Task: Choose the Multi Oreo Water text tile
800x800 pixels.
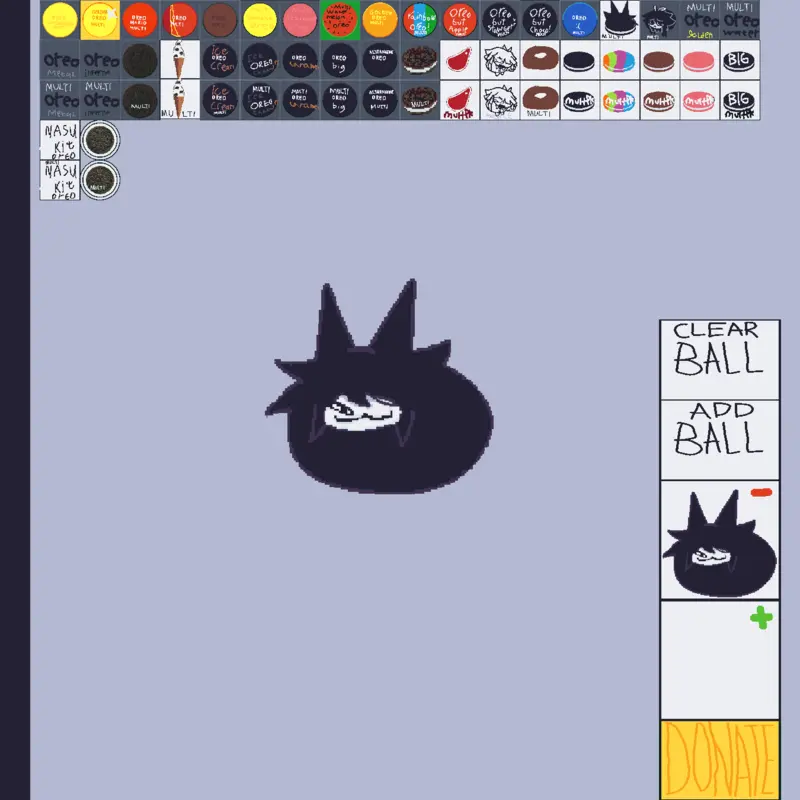Action: tap(740, 20)
